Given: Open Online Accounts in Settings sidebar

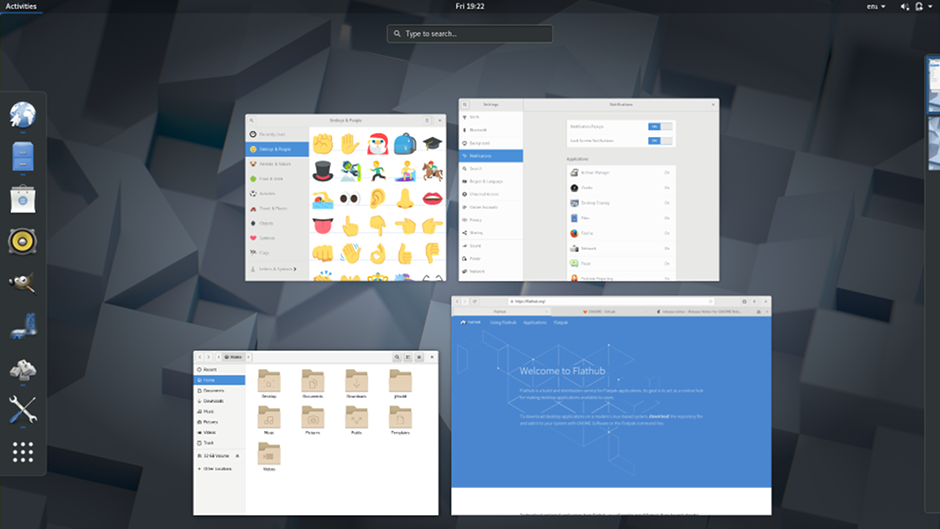Looking at the screenshot, I should (491, 207).
